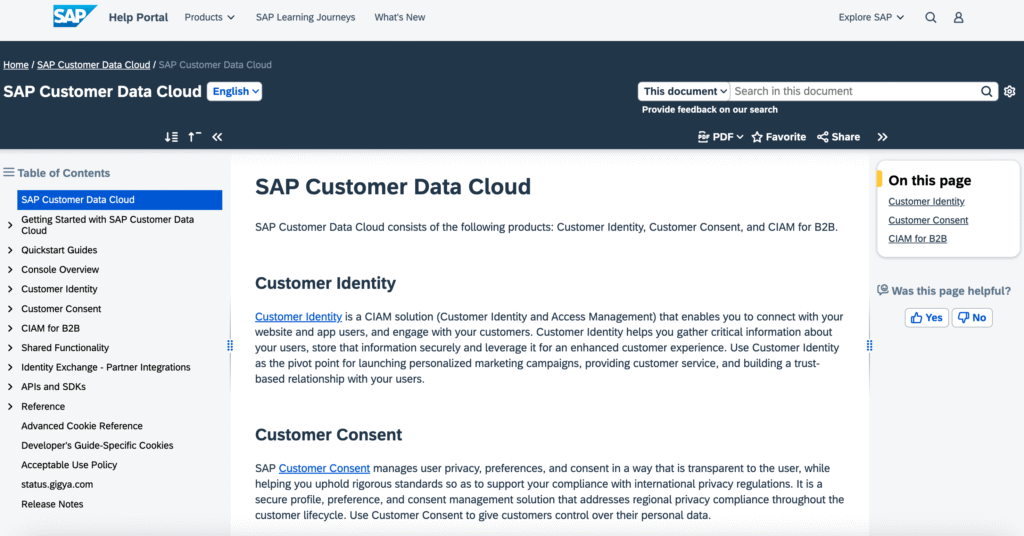Click the SAP logo
1024x536 pixels.
point(74,16)
